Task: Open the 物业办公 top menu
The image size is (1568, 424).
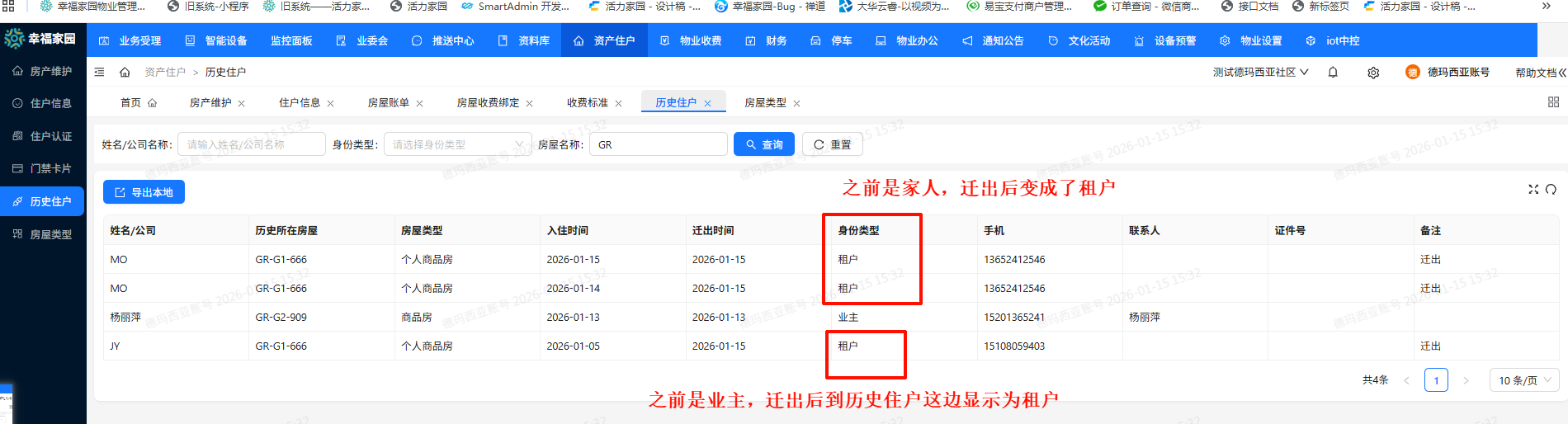Action: 907,40
